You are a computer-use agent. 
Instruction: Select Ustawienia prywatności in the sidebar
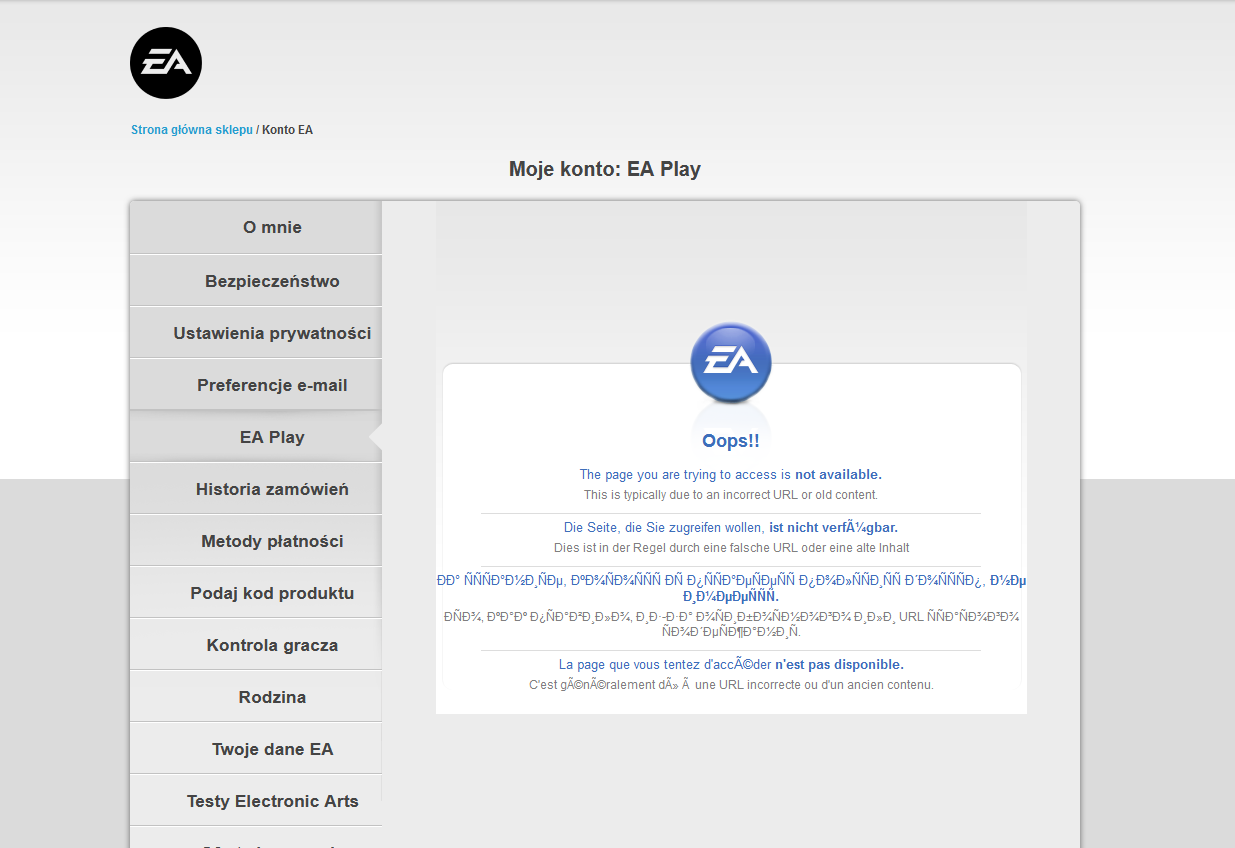point(272,333)
